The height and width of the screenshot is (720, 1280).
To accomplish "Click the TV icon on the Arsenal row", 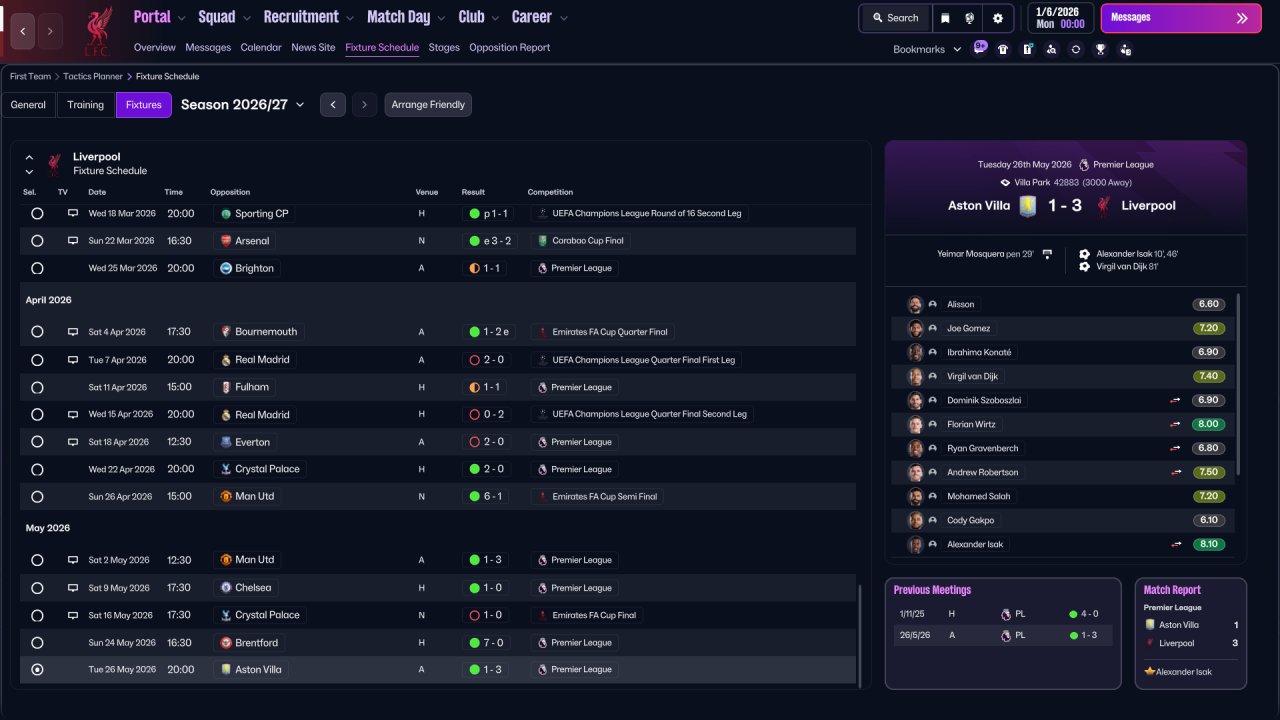I will pyautogui.click(x=73, y=241).
